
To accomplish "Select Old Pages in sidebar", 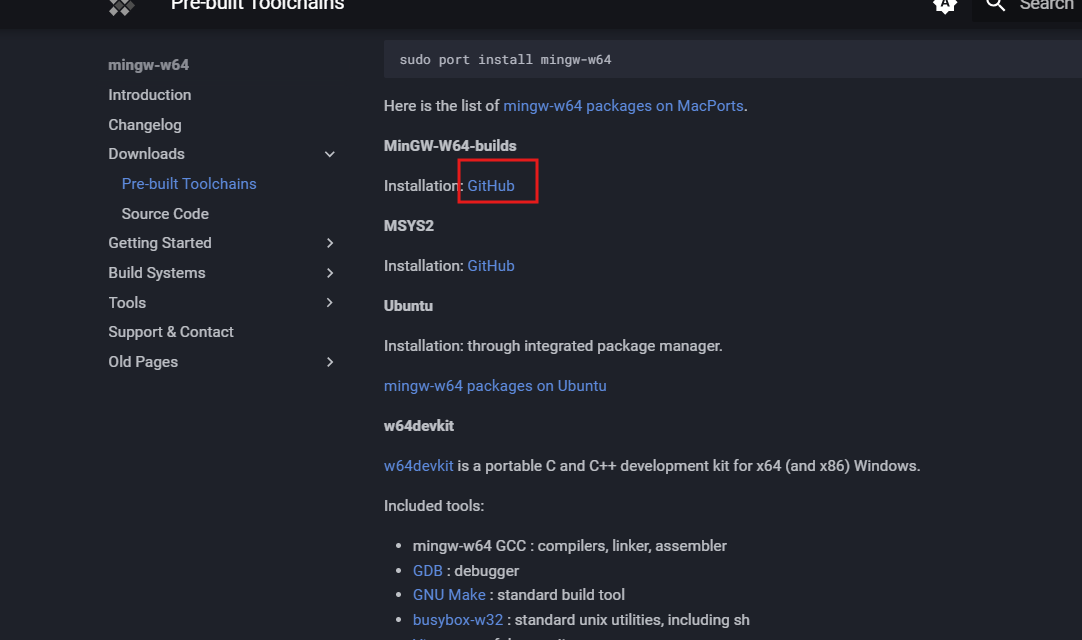I will [143, 362].
